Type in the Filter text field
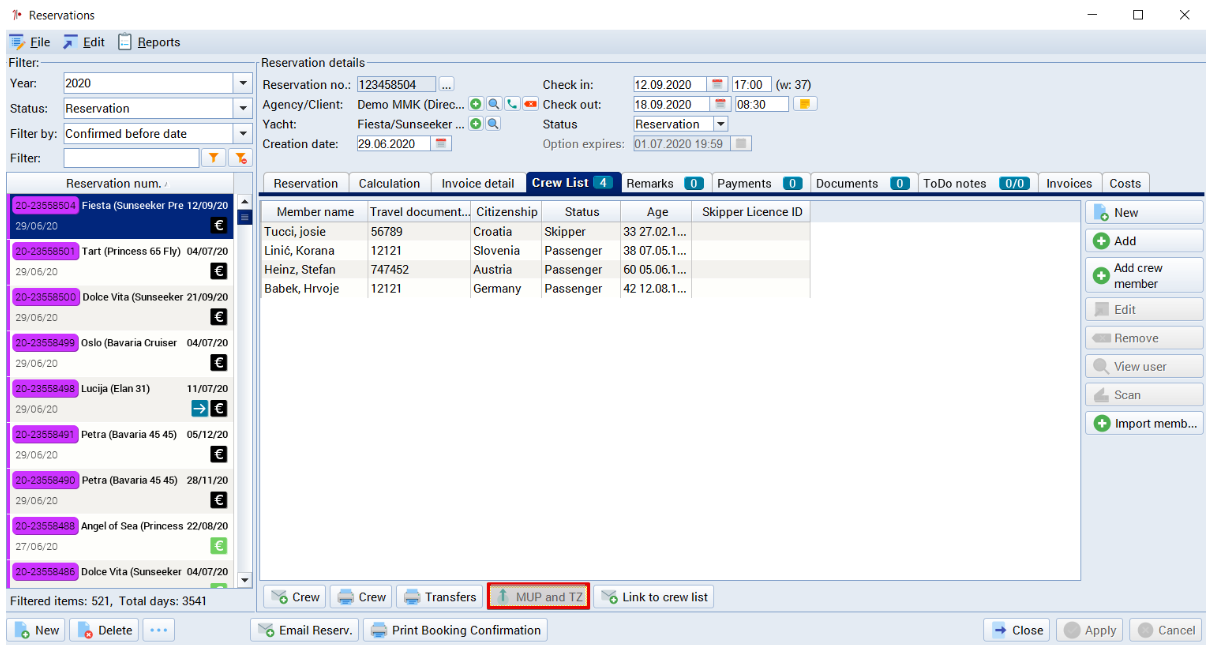Viewport: 1210px width, 653px height. 130,158
